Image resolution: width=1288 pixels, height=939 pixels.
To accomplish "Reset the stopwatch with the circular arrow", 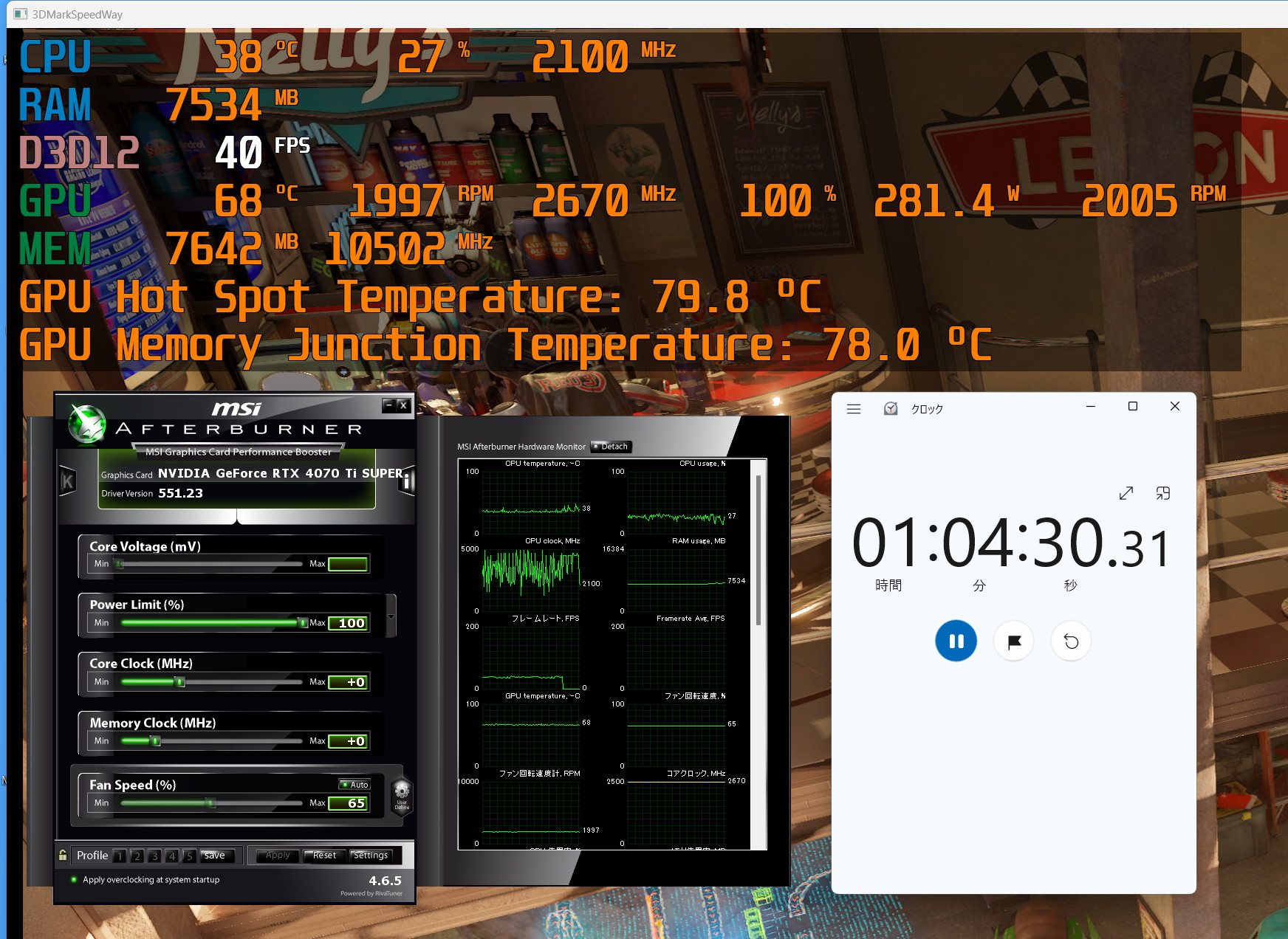I will (x=1071, y=641).
